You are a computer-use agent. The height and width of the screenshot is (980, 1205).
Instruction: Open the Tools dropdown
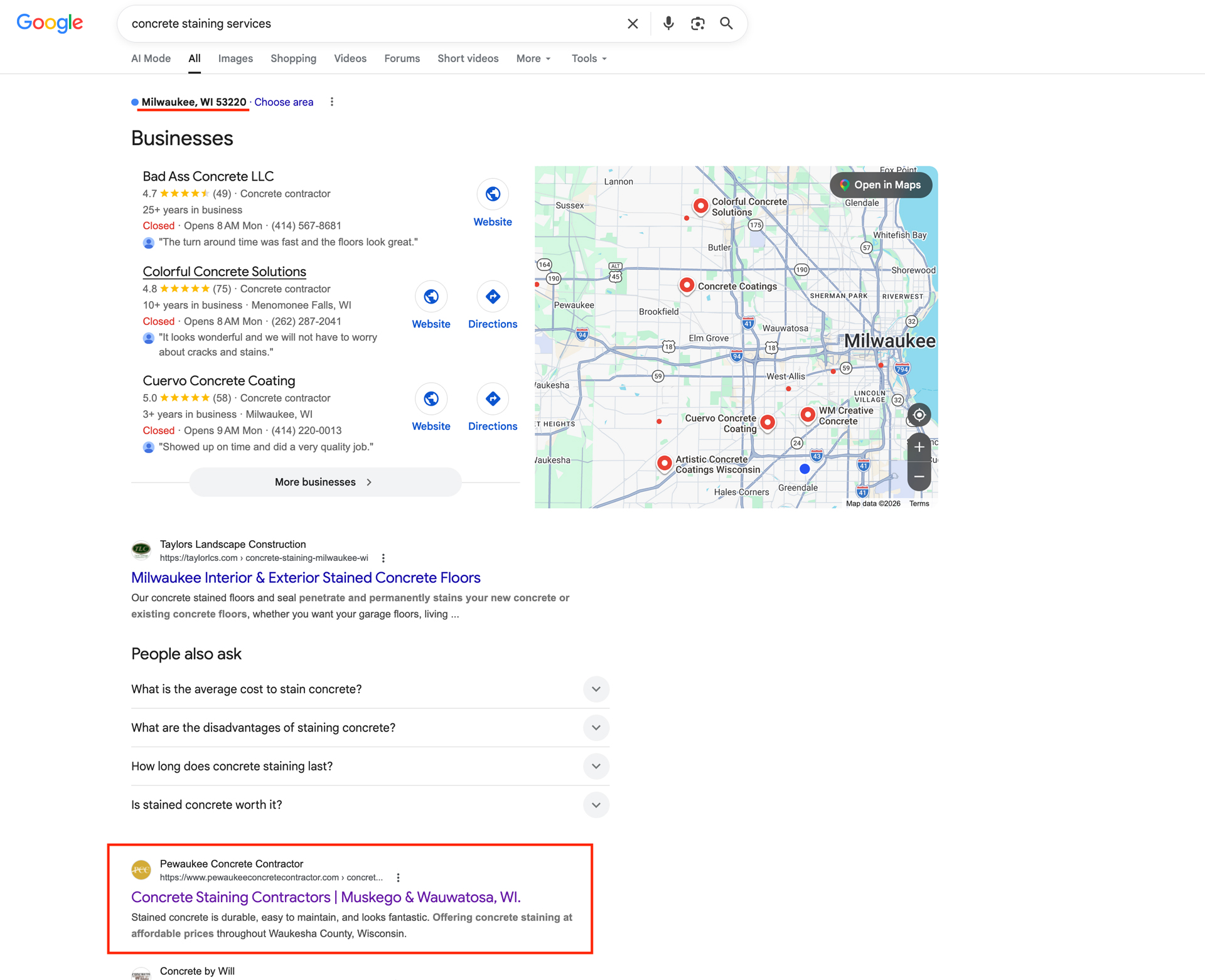coord(589,58)
